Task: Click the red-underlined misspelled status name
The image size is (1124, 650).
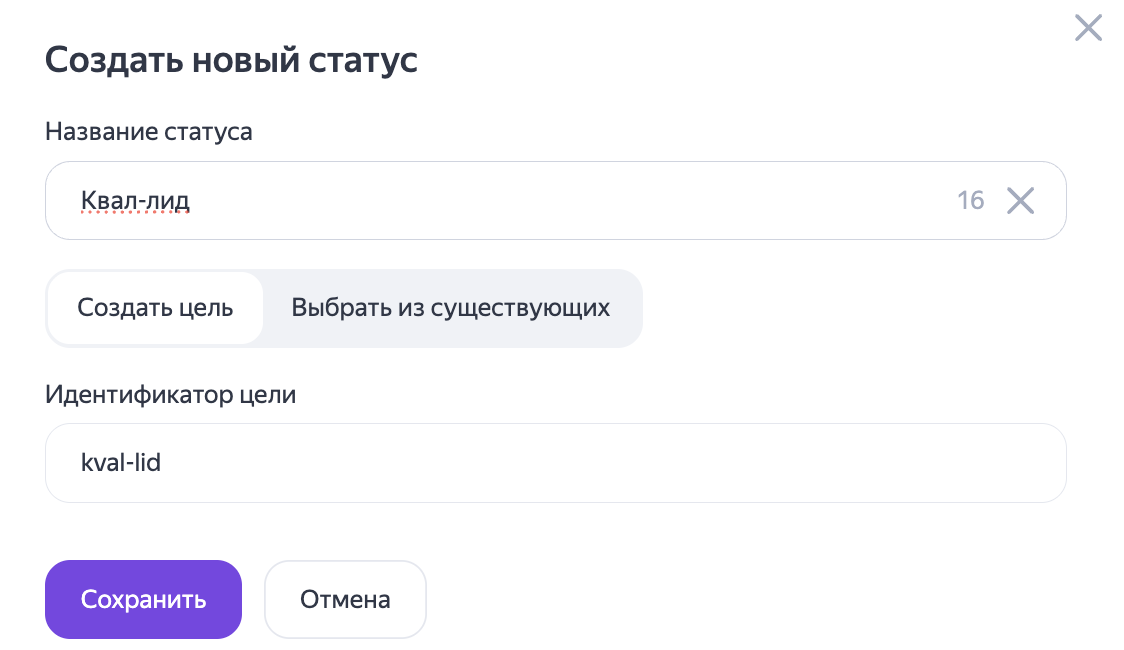Action: tap(135, 201)
